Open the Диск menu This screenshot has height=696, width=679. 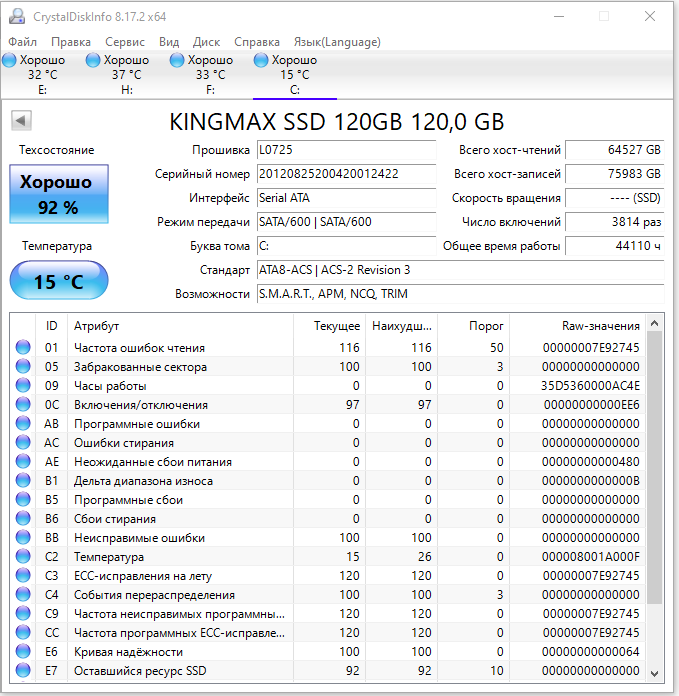pyautogui.click(x=206, y=42)
